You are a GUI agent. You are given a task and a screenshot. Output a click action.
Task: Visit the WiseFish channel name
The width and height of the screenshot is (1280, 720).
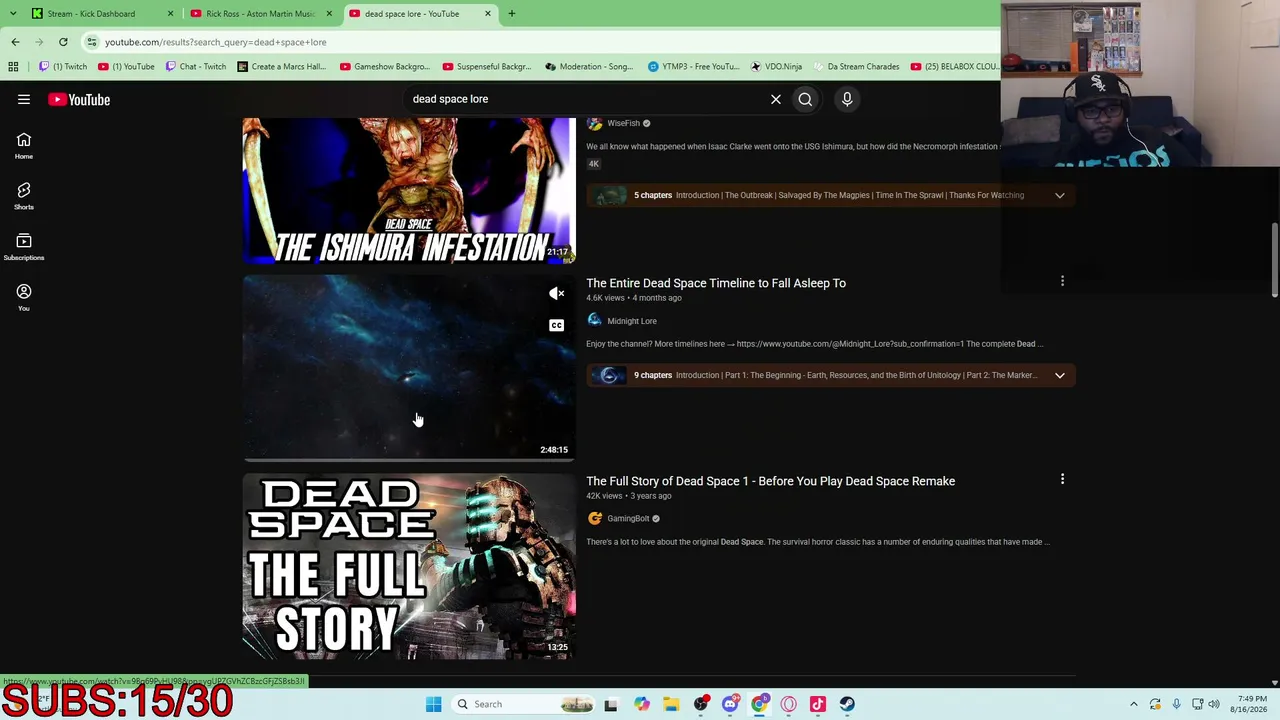(623, 123)
